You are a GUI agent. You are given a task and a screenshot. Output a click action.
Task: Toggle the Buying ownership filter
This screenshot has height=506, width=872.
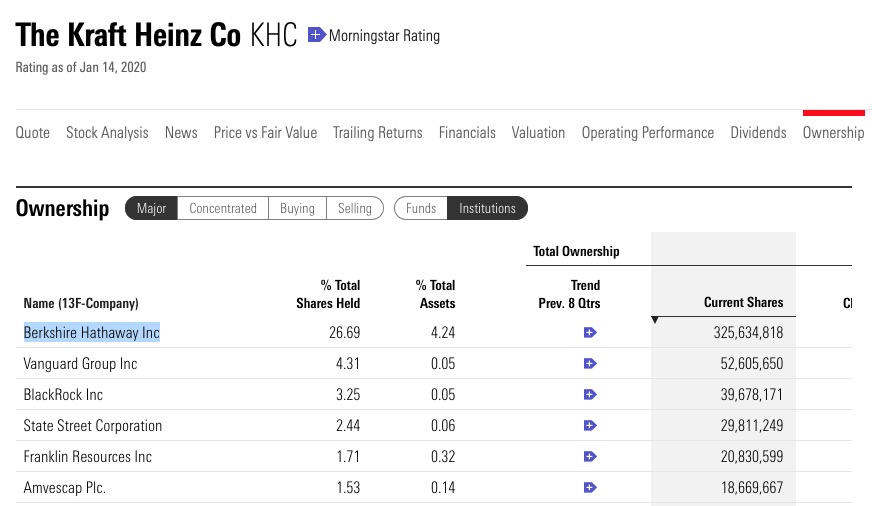coord(297,208)
